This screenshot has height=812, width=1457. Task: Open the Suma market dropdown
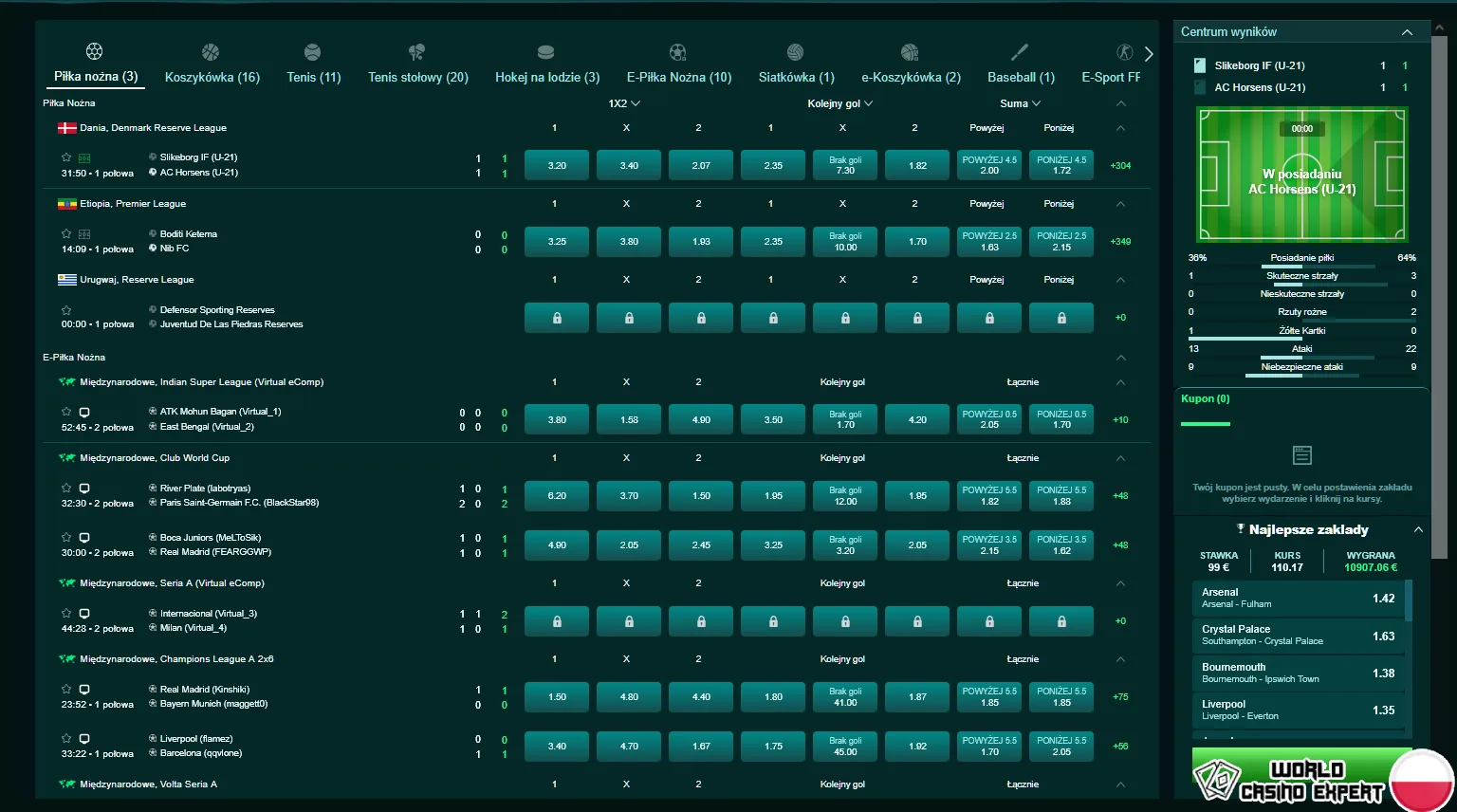(x=1021, y=103)
